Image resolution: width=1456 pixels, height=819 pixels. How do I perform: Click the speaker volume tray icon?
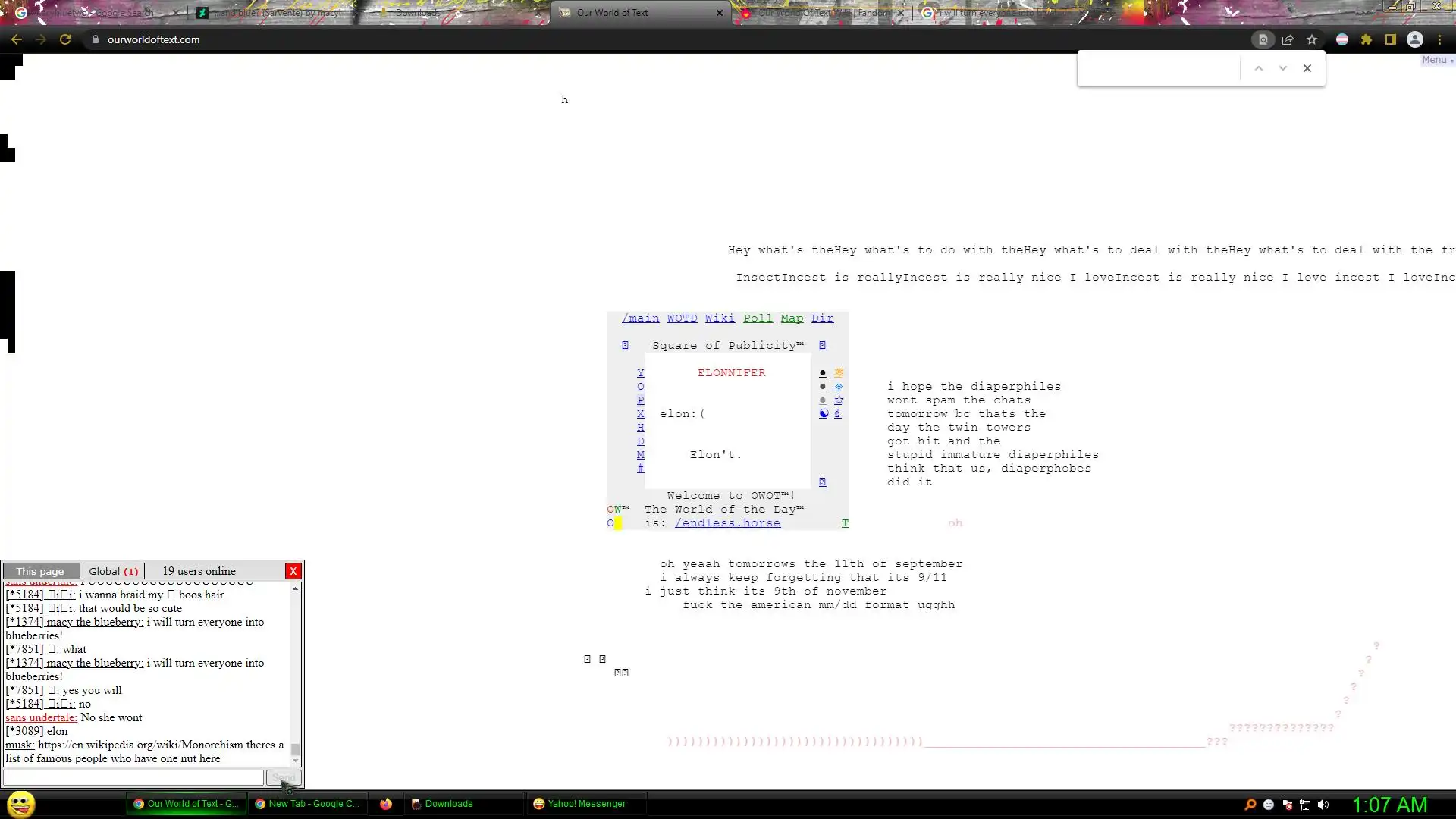1323,805
